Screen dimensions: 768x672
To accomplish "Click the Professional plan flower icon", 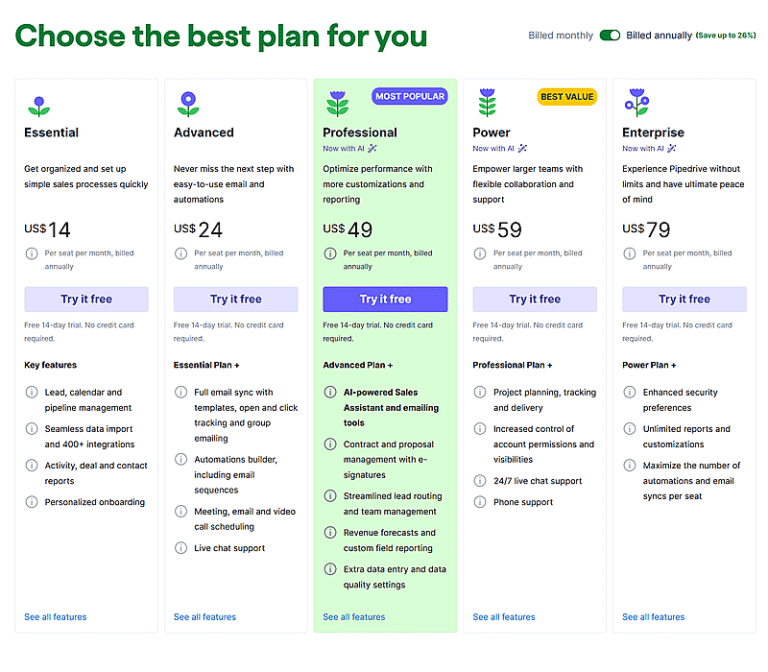I will 337,104.
